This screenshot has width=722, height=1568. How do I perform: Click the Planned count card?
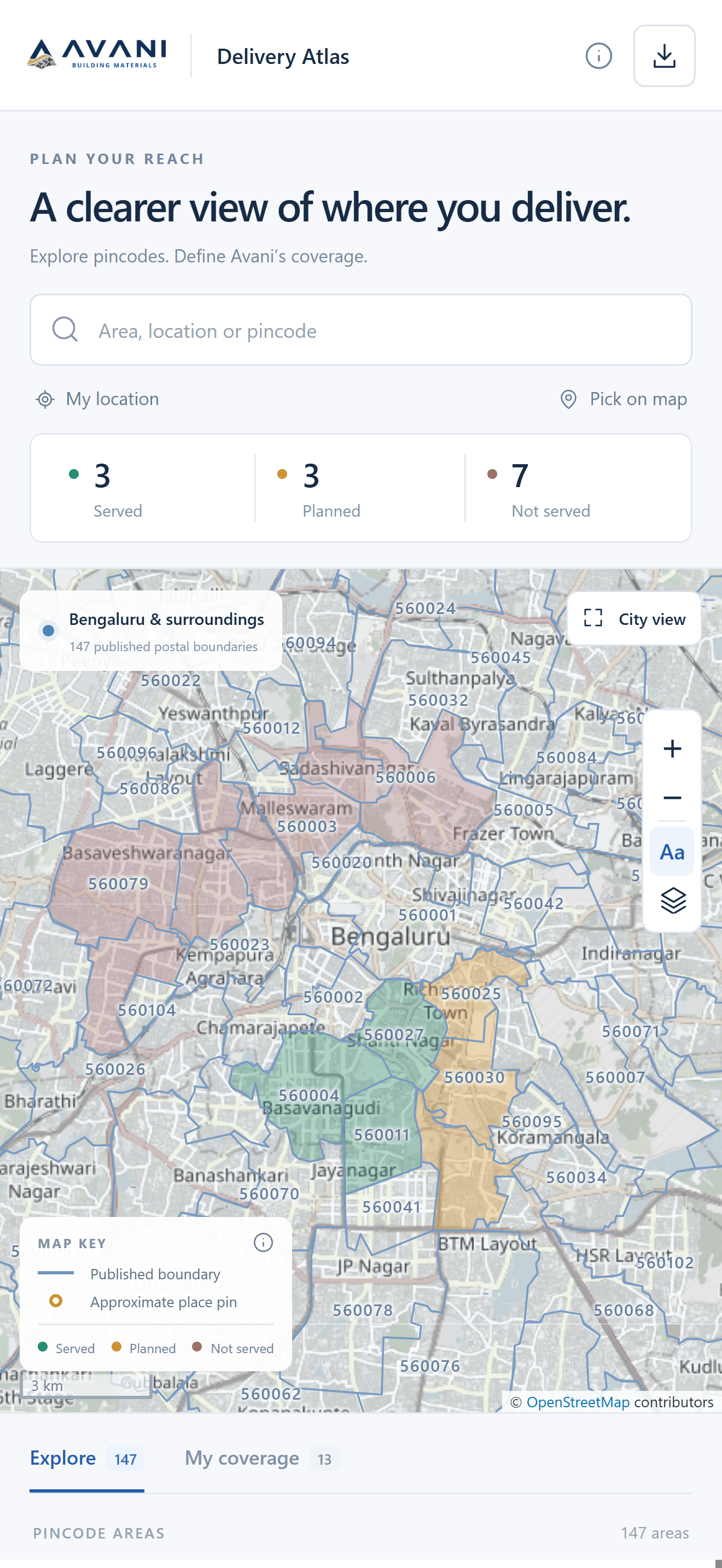(360, 488)
